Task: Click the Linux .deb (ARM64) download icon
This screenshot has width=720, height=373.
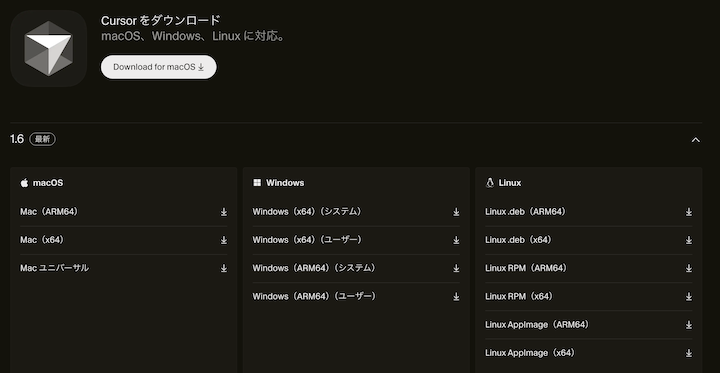Action: click(689, 212)
